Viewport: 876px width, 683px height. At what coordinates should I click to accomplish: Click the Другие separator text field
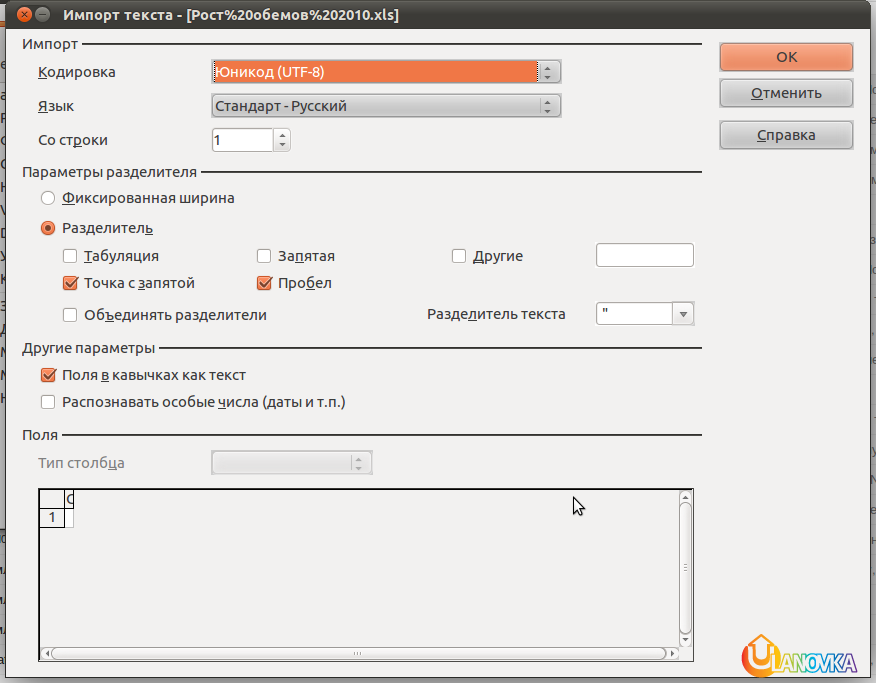pyautogui.click(x=644, y=256)
